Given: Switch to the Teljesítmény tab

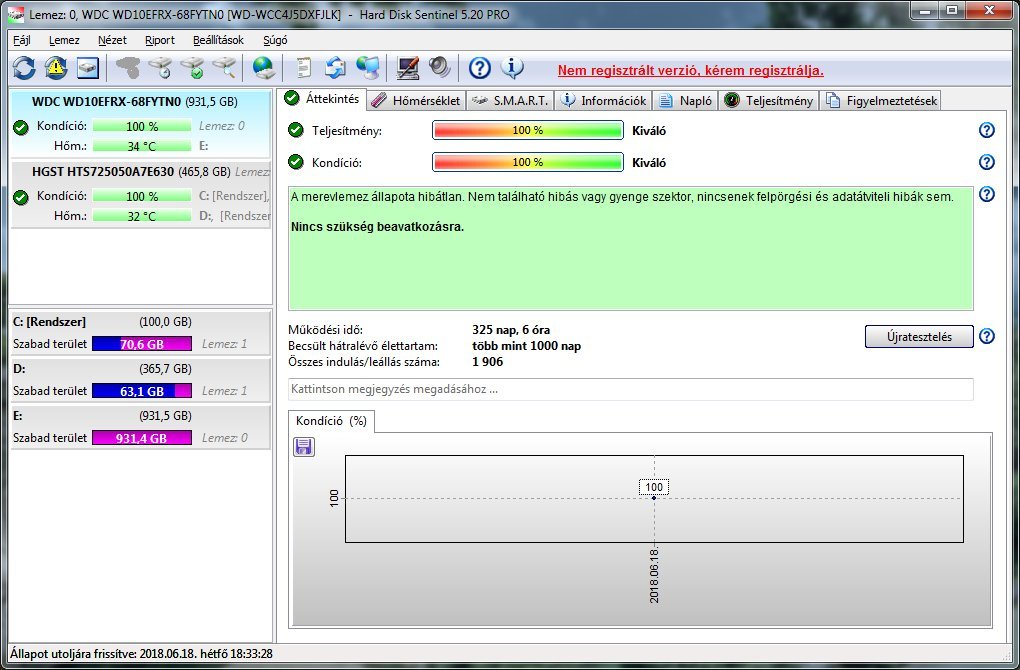Looking at the screenshot, I should click(769, 101).
